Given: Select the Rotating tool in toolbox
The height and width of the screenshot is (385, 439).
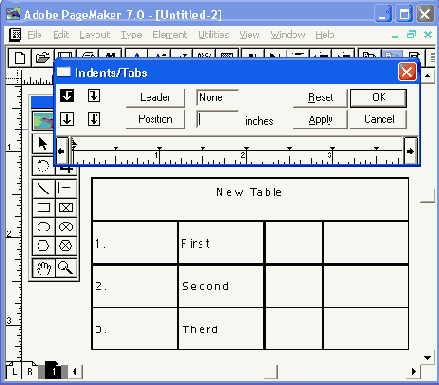Looking at the screenshot, I should pyautogui.click(x=43, y=165).
